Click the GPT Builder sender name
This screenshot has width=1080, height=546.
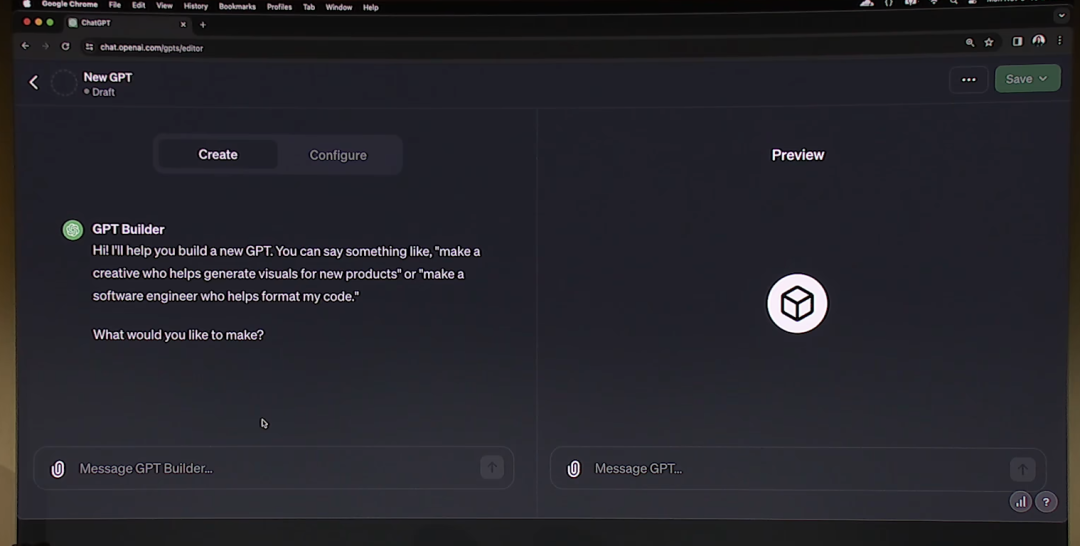tap(128, 229)
